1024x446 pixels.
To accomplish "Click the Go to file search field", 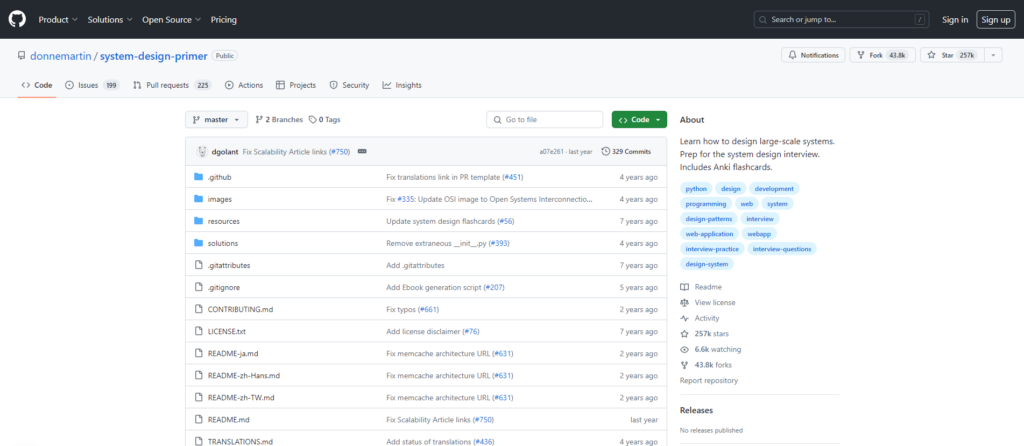I will pos(545,119).
